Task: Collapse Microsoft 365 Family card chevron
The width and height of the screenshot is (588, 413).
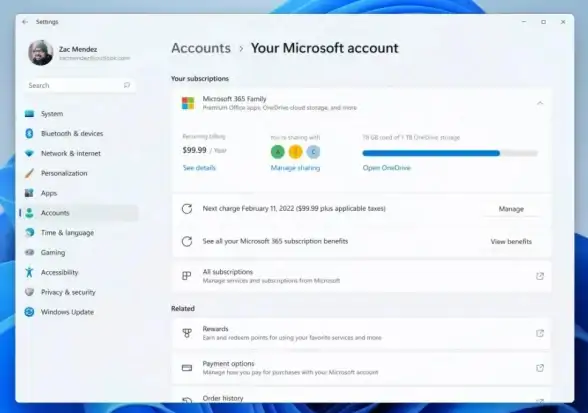Action: click(540, 103)
